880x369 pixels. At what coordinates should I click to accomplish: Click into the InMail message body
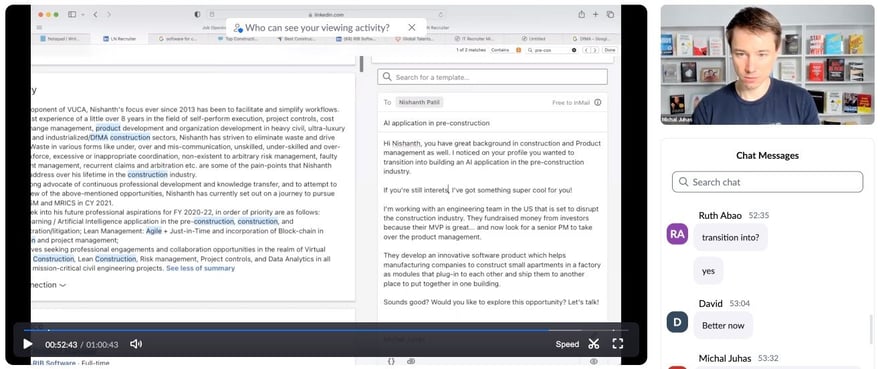click(x=492, y=222)
